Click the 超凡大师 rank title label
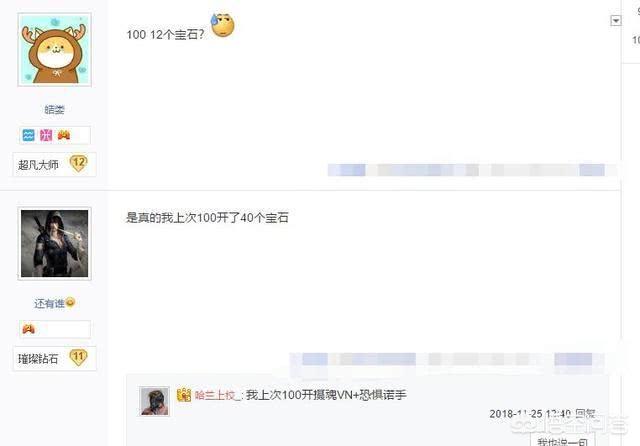The height and width of the screenshot is (446, 640). pyautogui.click(x=38, y=165)
